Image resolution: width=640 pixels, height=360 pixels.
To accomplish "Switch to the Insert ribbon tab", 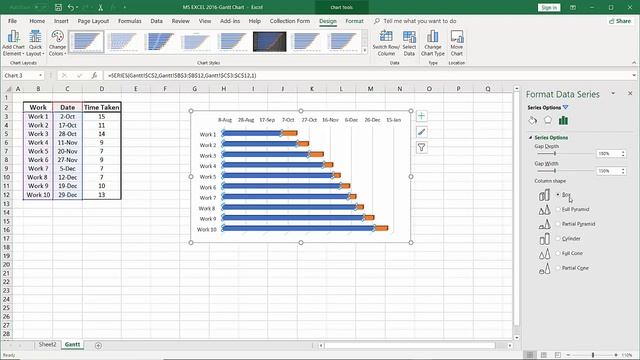I will coord(61,21).
